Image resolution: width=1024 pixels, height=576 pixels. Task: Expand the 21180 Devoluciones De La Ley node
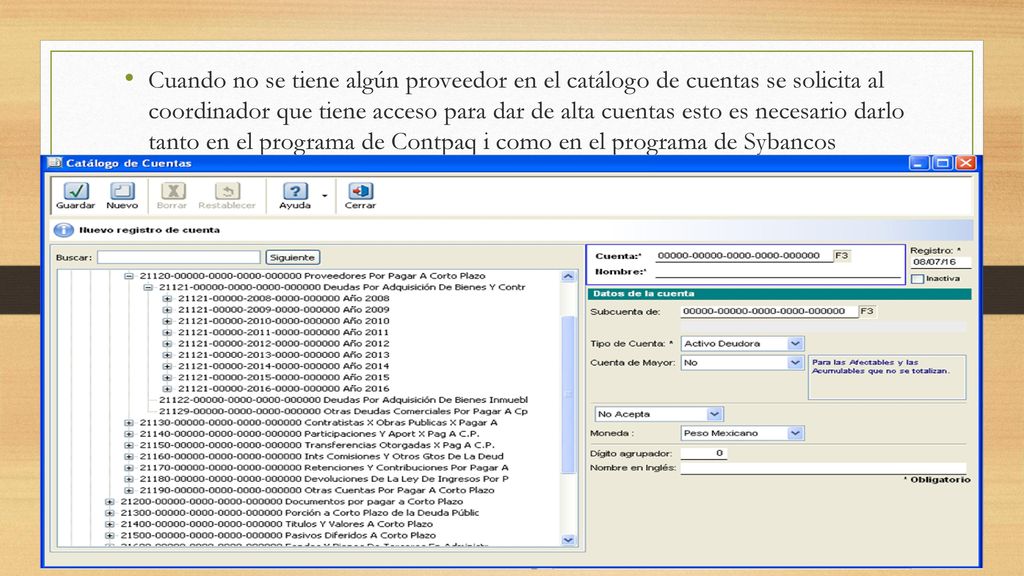click(129, 479)
